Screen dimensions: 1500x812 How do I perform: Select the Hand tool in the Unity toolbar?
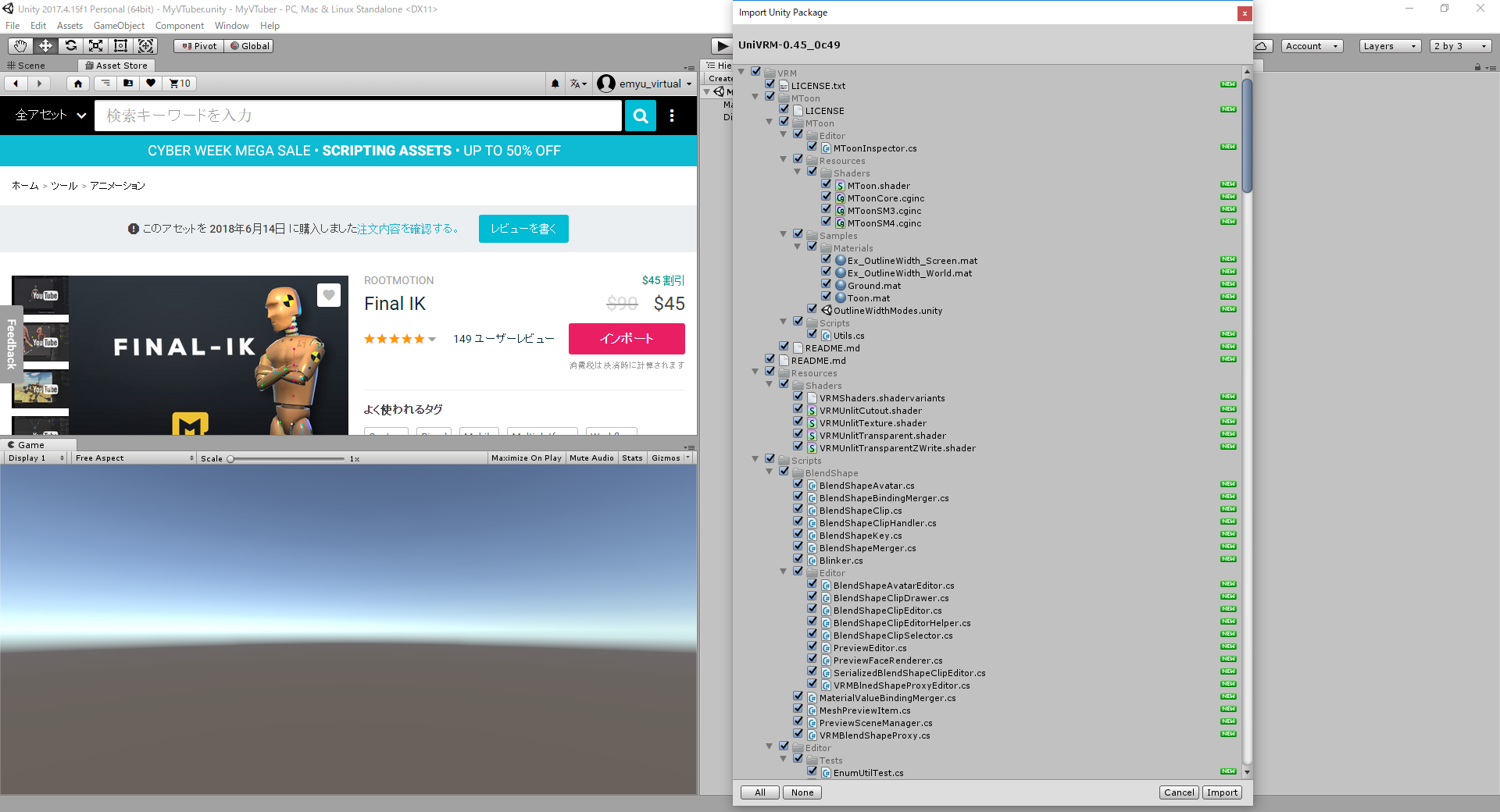pos(20,45)
